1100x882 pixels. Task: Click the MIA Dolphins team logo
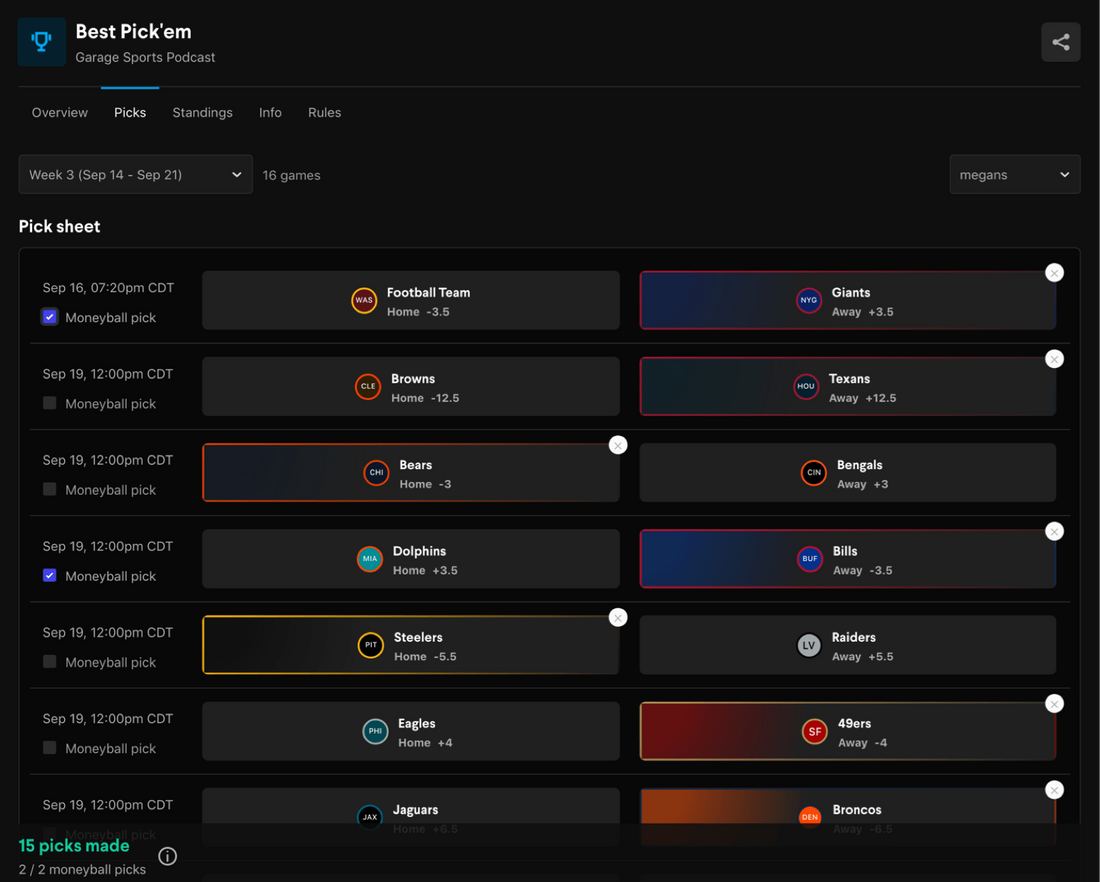point(370,558)
